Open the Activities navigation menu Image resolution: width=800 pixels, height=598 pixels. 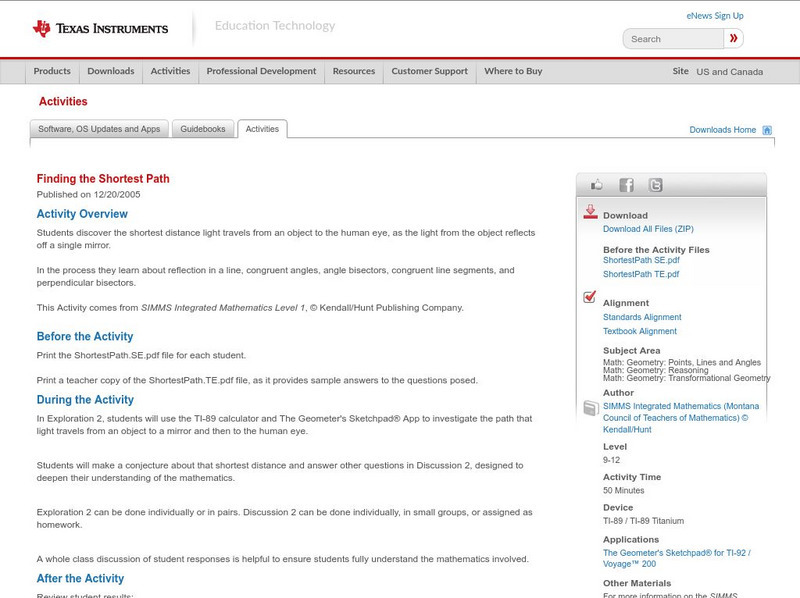pos(170,71)
